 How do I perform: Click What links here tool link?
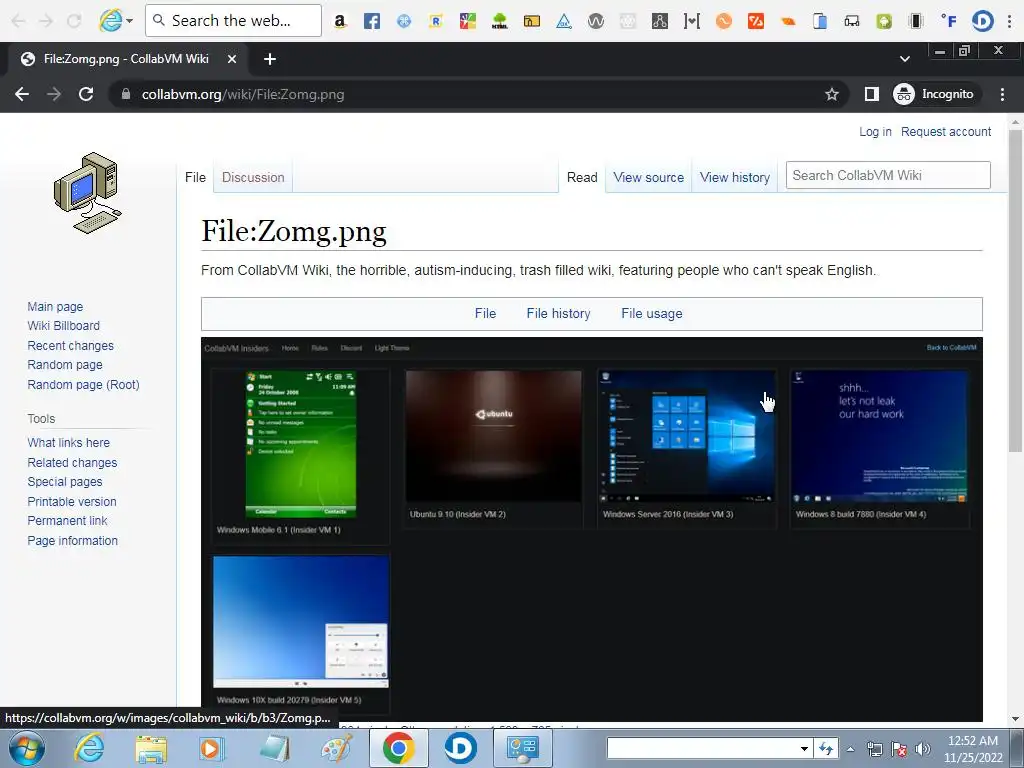(x=69, y=443)
